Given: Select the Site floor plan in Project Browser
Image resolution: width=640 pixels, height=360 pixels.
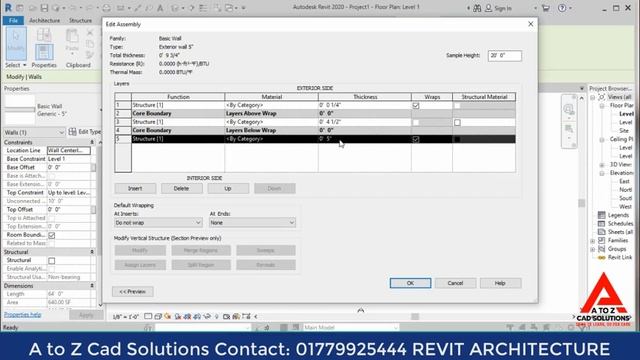Looking at the screenshot, I should pos(624,131).
